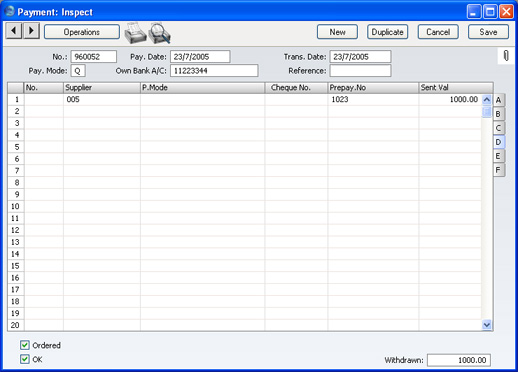Click the Trans. Date field
Viewport: 518px width, 372px height.
point(360,57)
